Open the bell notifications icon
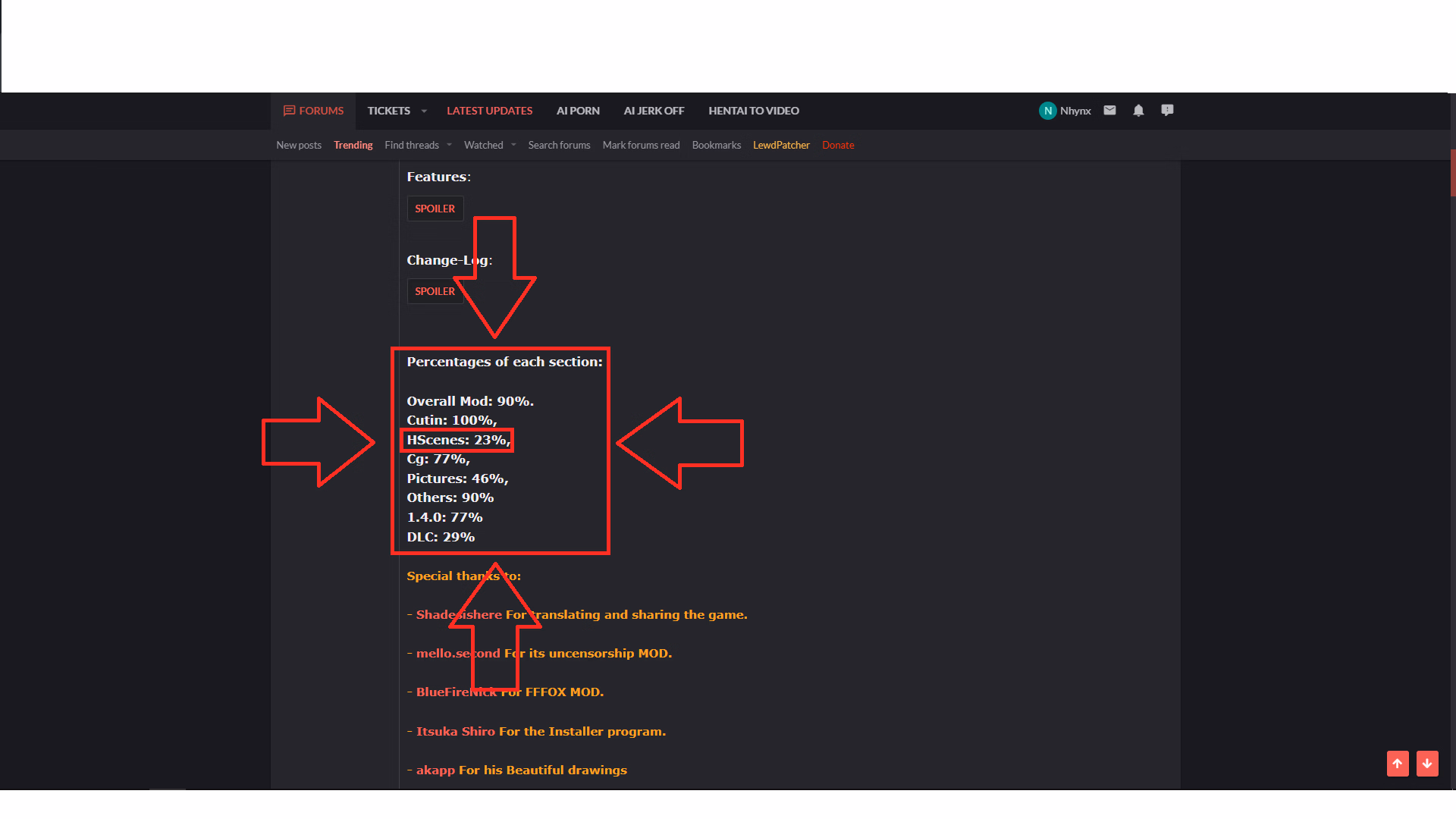This screenshot has height=819, width=1456. pos(1138,111)
